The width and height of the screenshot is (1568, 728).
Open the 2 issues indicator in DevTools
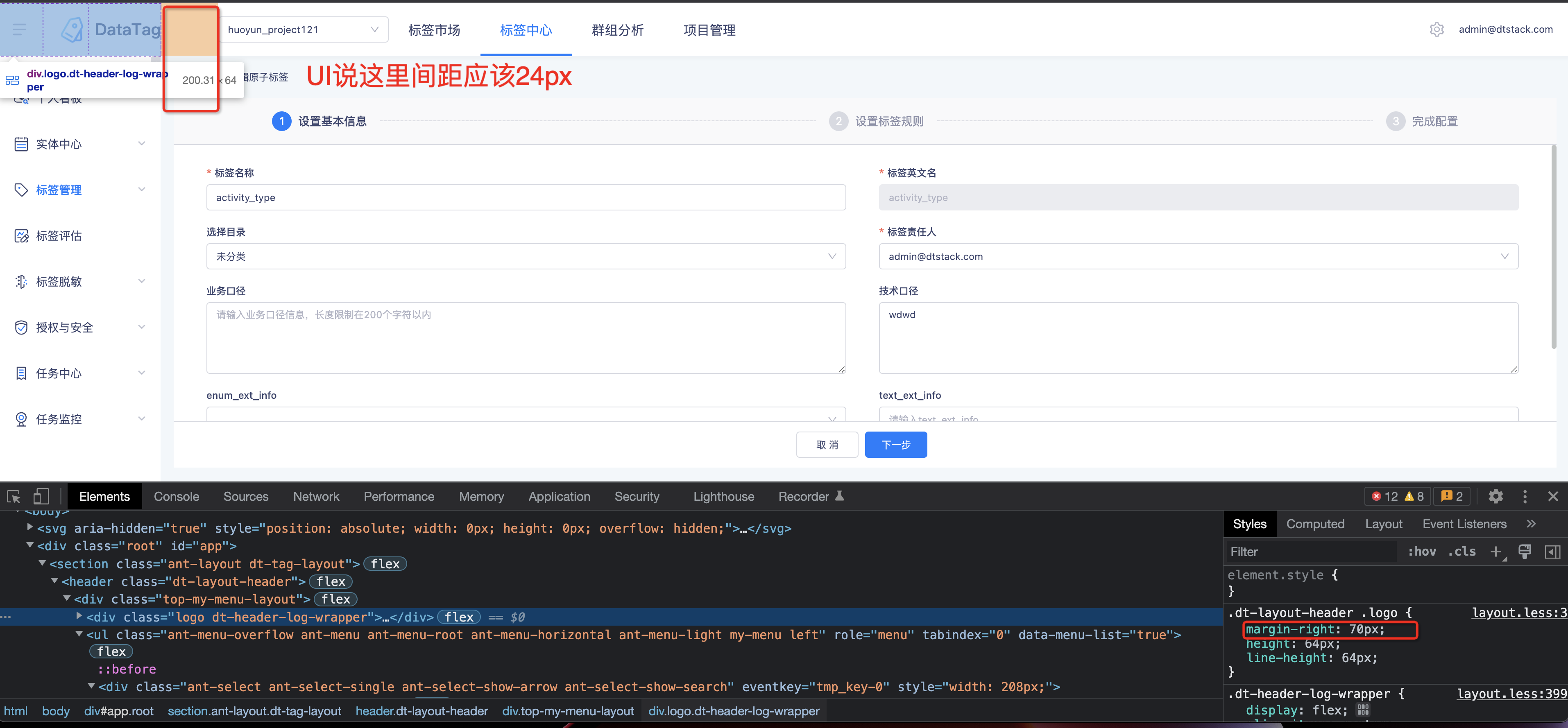coord(1451,496)
